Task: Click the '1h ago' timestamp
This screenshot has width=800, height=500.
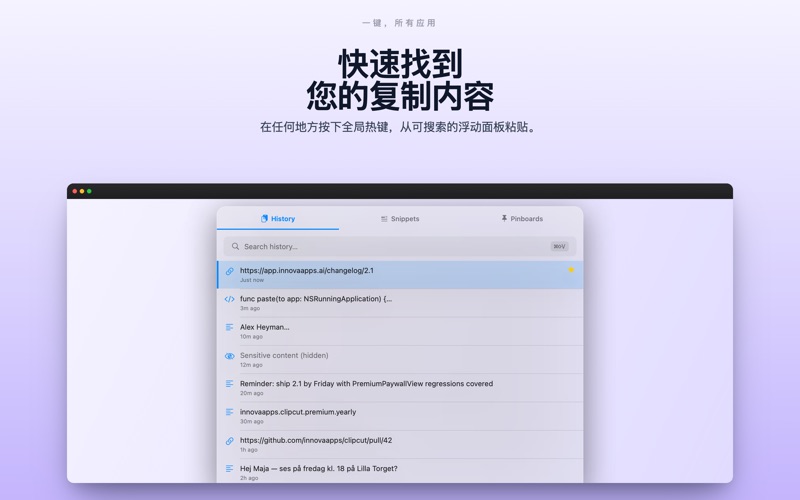Action: 249,450
